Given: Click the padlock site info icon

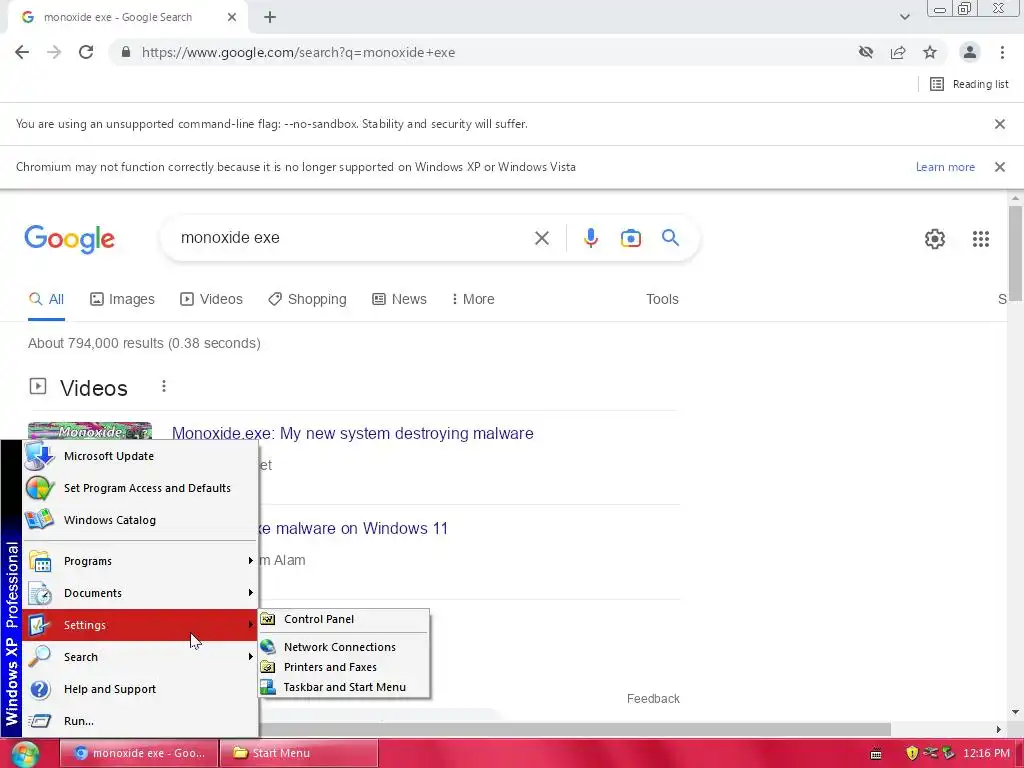Looking at the screenshot, I should point(126,52).
